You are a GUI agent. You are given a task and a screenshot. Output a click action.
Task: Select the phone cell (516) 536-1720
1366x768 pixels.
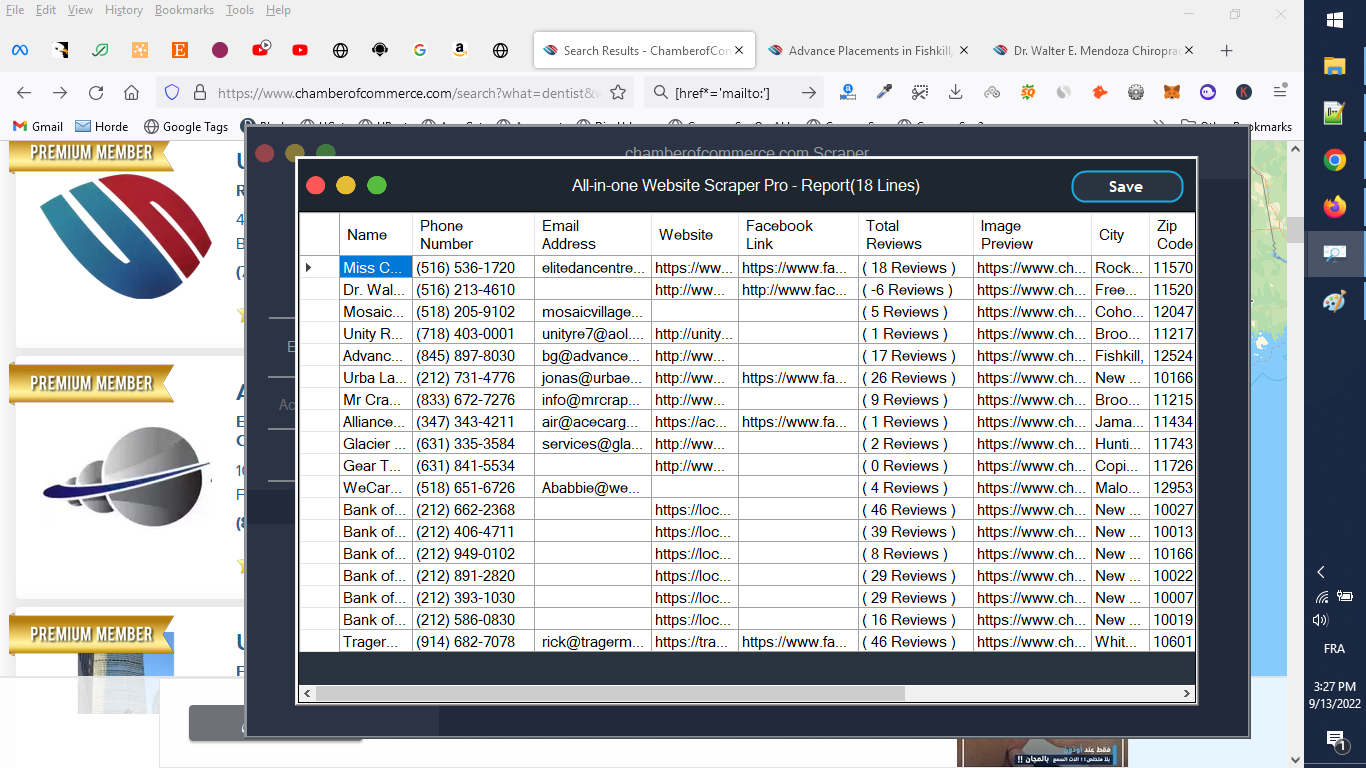(473, 268)
